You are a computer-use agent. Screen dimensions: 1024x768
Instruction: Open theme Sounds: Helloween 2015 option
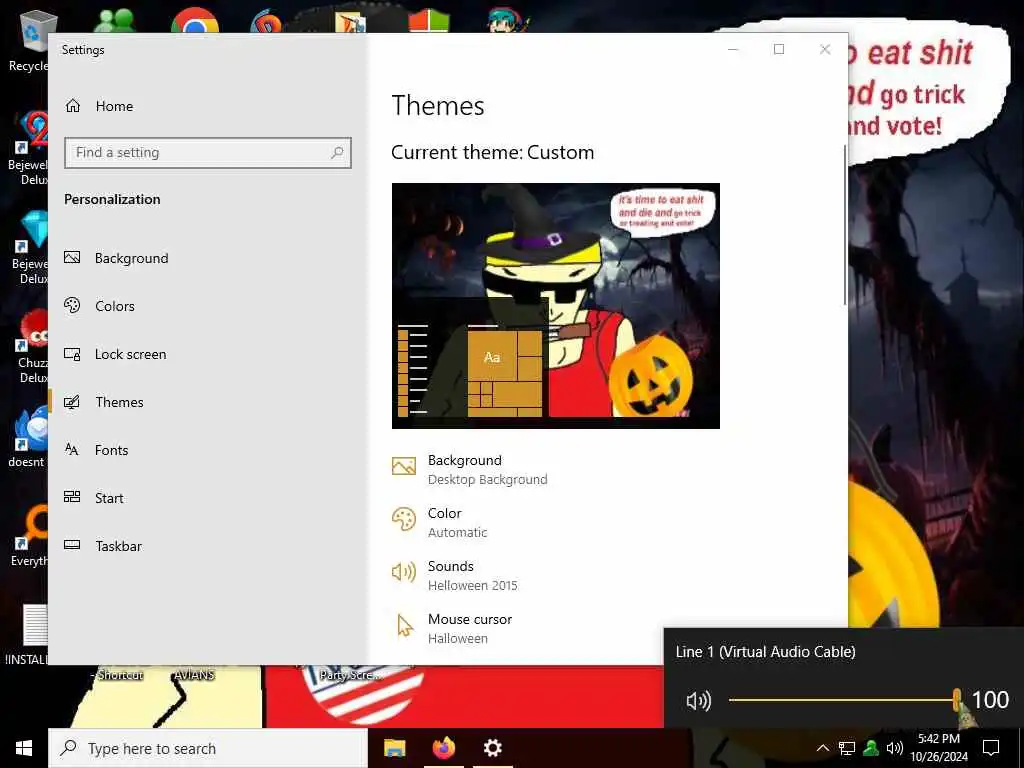pos(455,575)
